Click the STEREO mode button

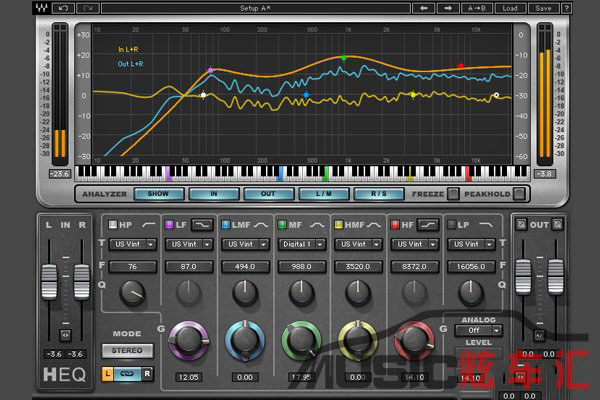tap(127, 351)
